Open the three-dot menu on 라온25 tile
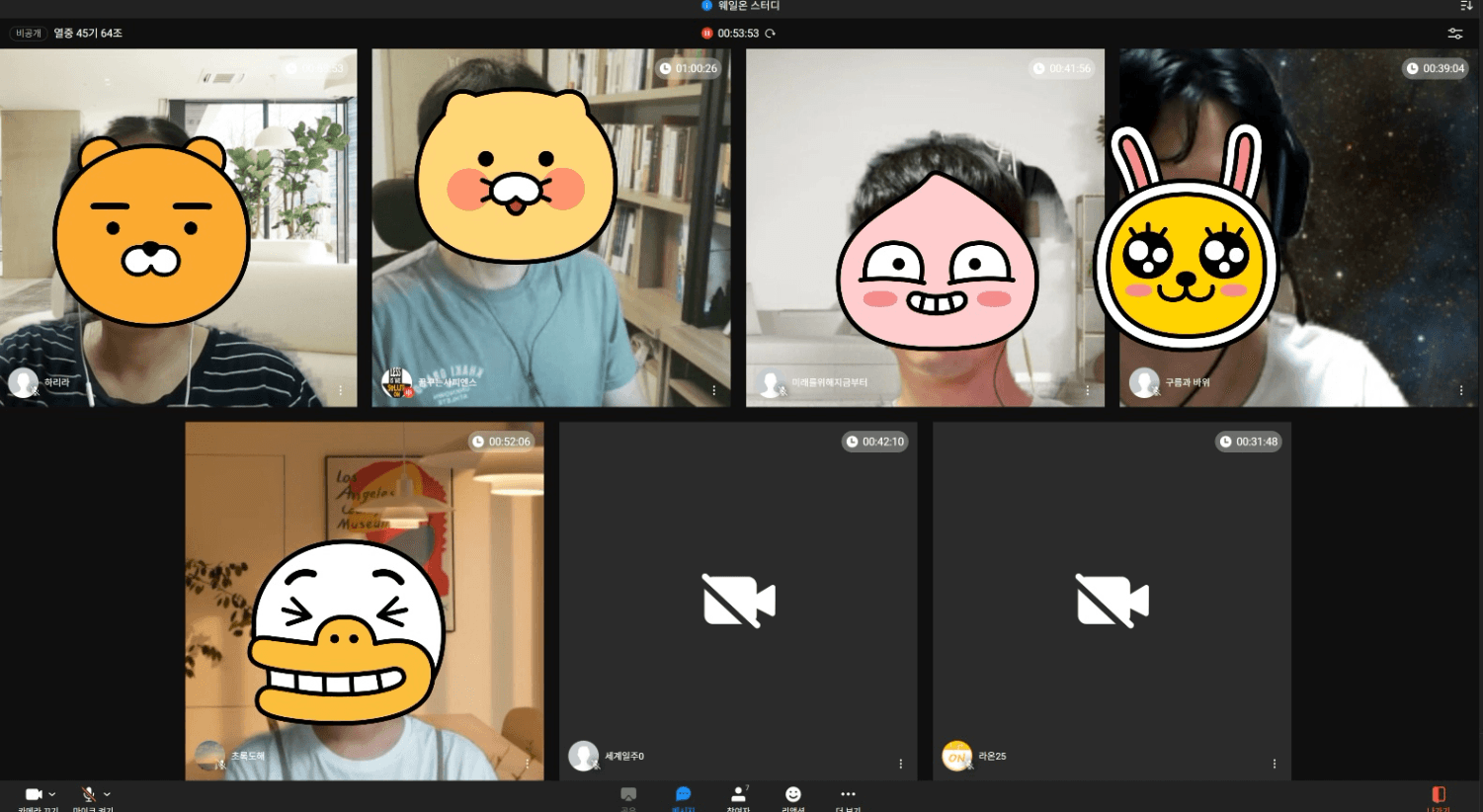The height and width of the screenshot is (812, 1483). click(x=1275, y=764)
